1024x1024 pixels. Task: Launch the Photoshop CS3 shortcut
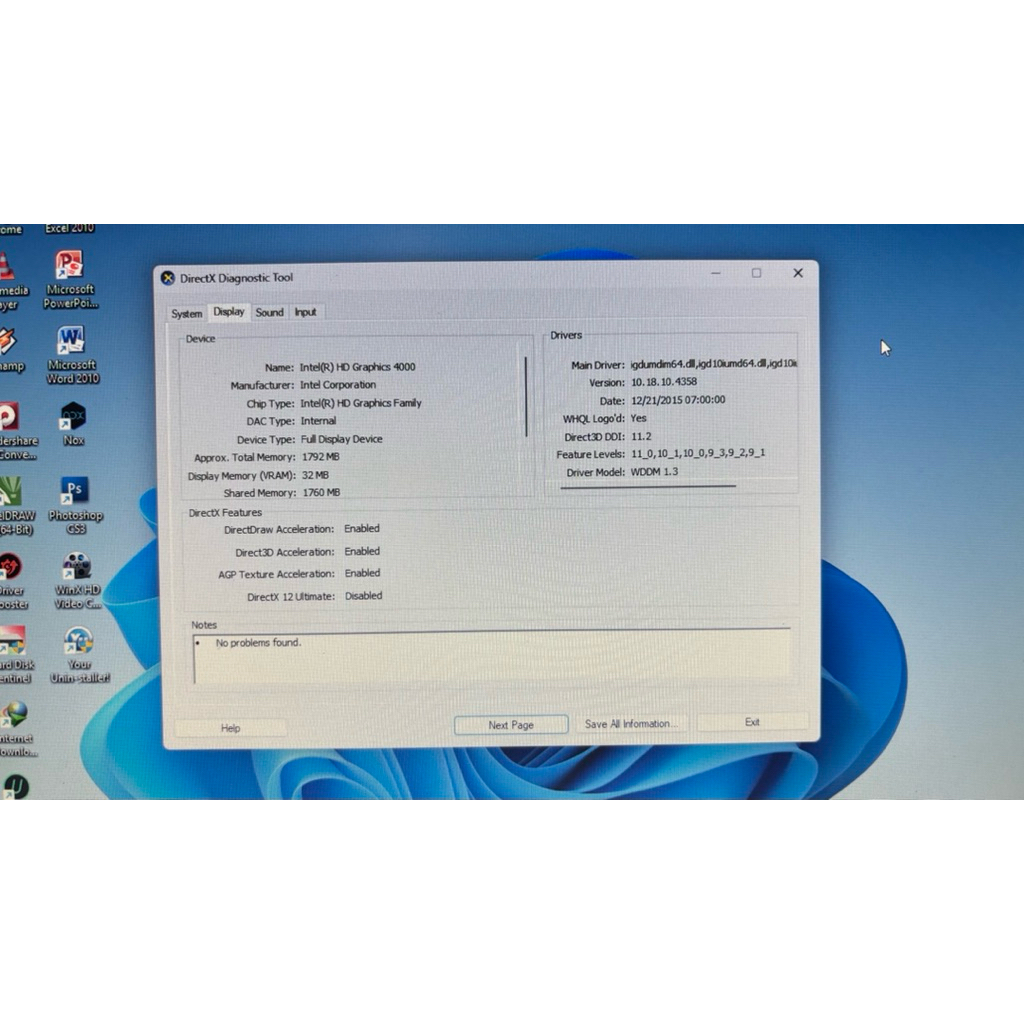pos(74,505)
